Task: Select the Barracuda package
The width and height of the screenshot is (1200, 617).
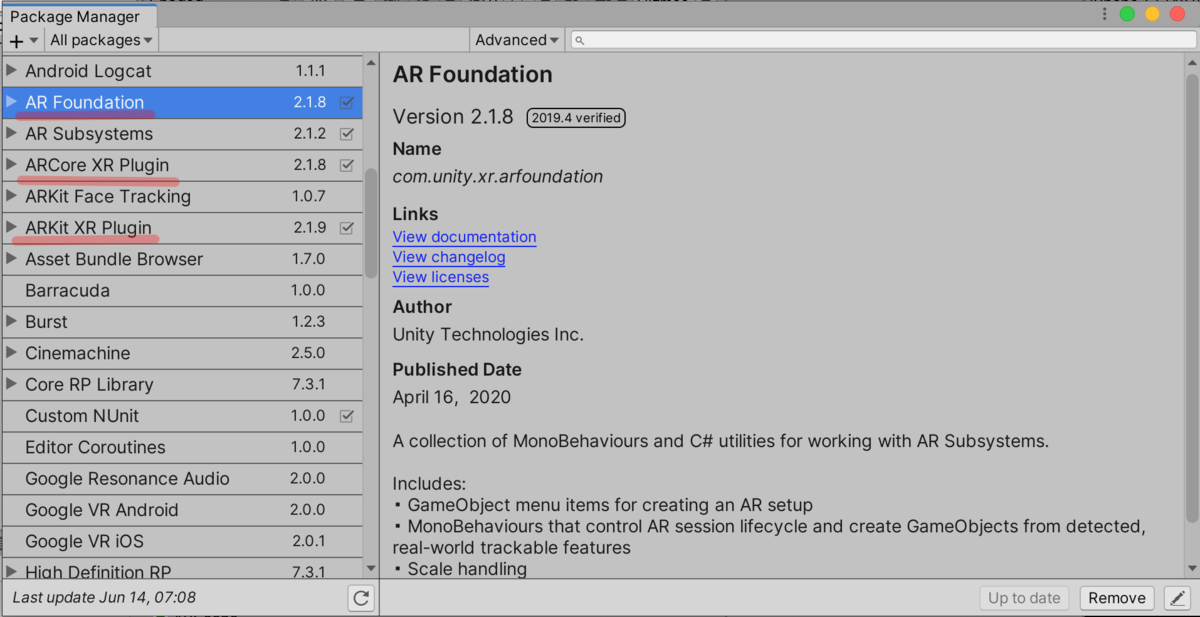Action: click(x=182, y=290)
